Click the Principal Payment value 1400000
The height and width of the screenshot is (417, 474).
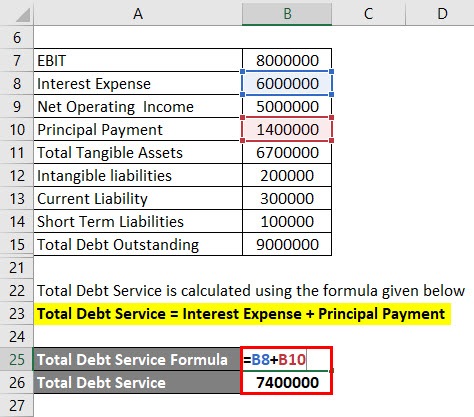click(287, 129)
